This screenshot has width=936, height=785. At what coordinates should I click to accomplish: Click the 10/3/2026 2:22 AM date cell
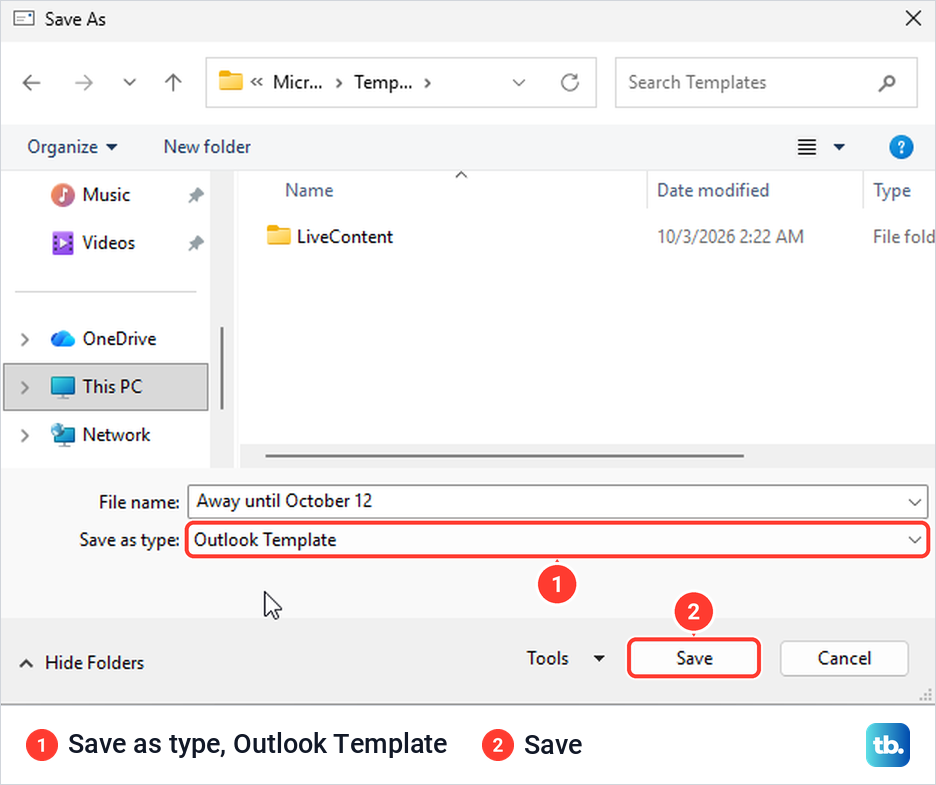pyautogui.click(x=730, y=236)
